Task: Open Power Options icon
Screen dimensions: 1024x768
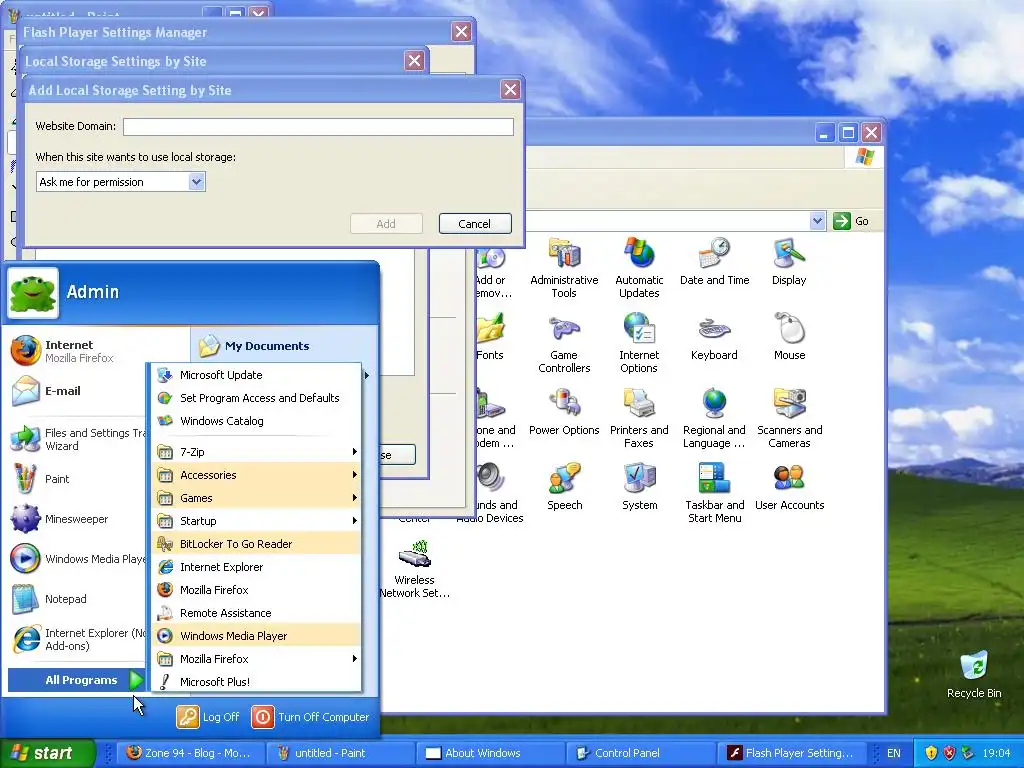Action: (564, 411)
